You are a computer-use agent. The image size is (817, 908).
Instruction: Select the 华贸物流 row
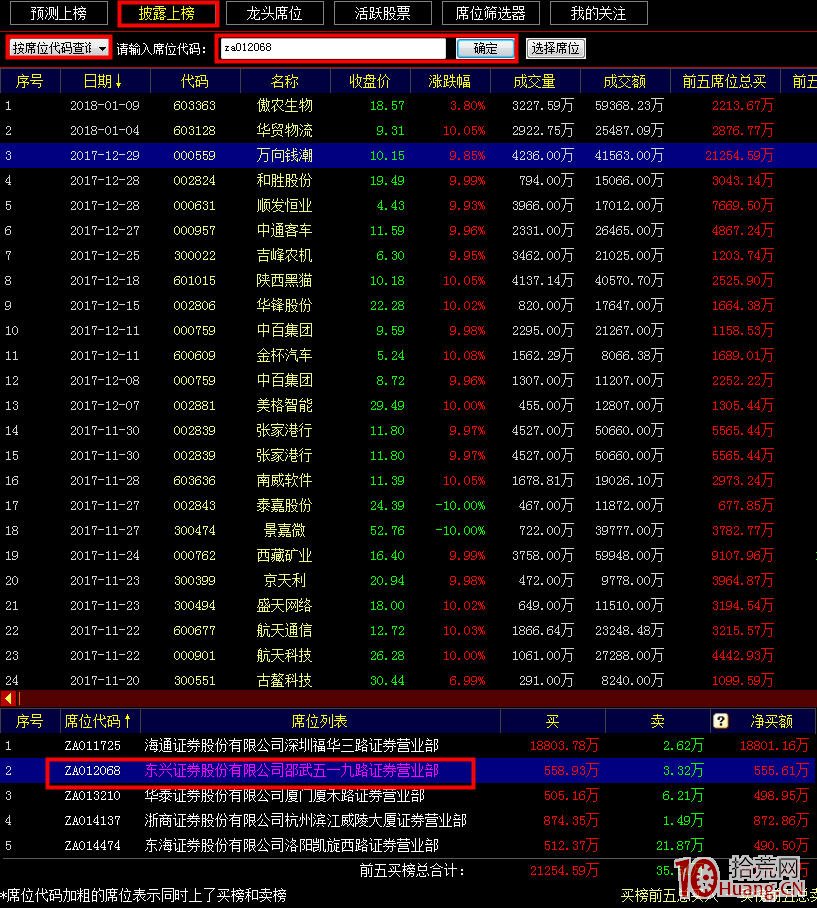(x=408, y=131)
